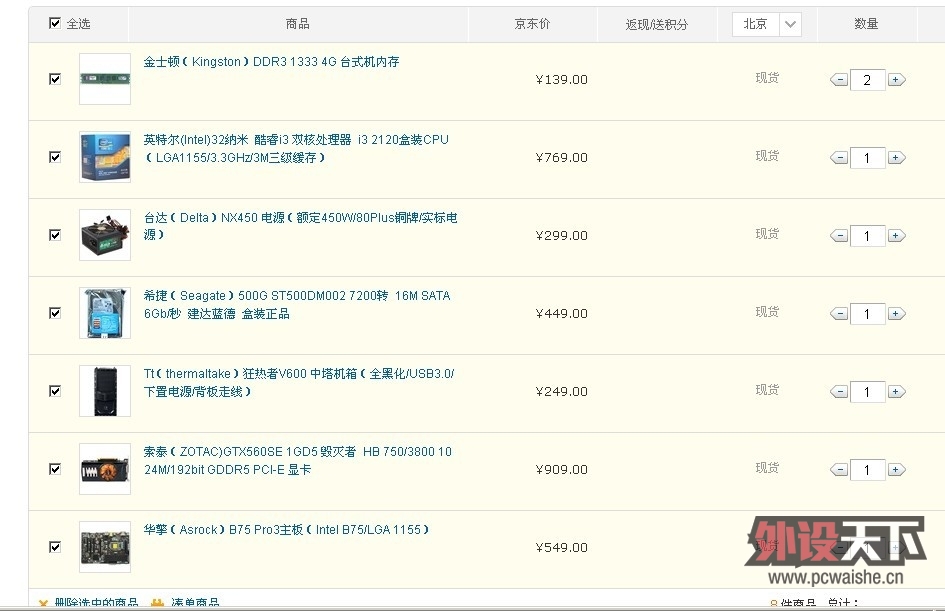Click the 商品 column header
Image resolution: width=945 pixels, height=611 pixels.
click(x=298, y=24)
